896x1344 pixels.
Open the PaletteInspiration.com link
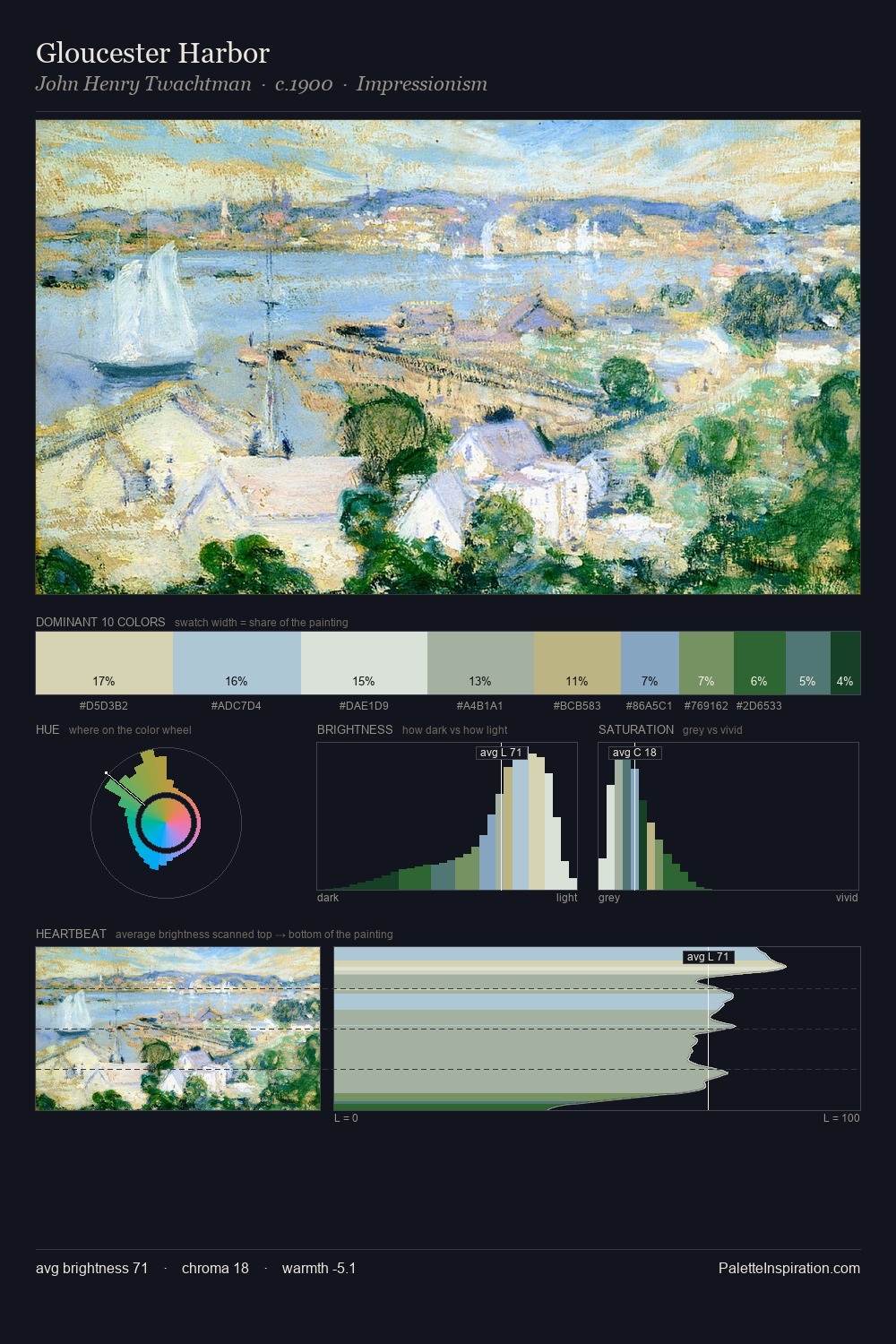[x=789, y=1269]
